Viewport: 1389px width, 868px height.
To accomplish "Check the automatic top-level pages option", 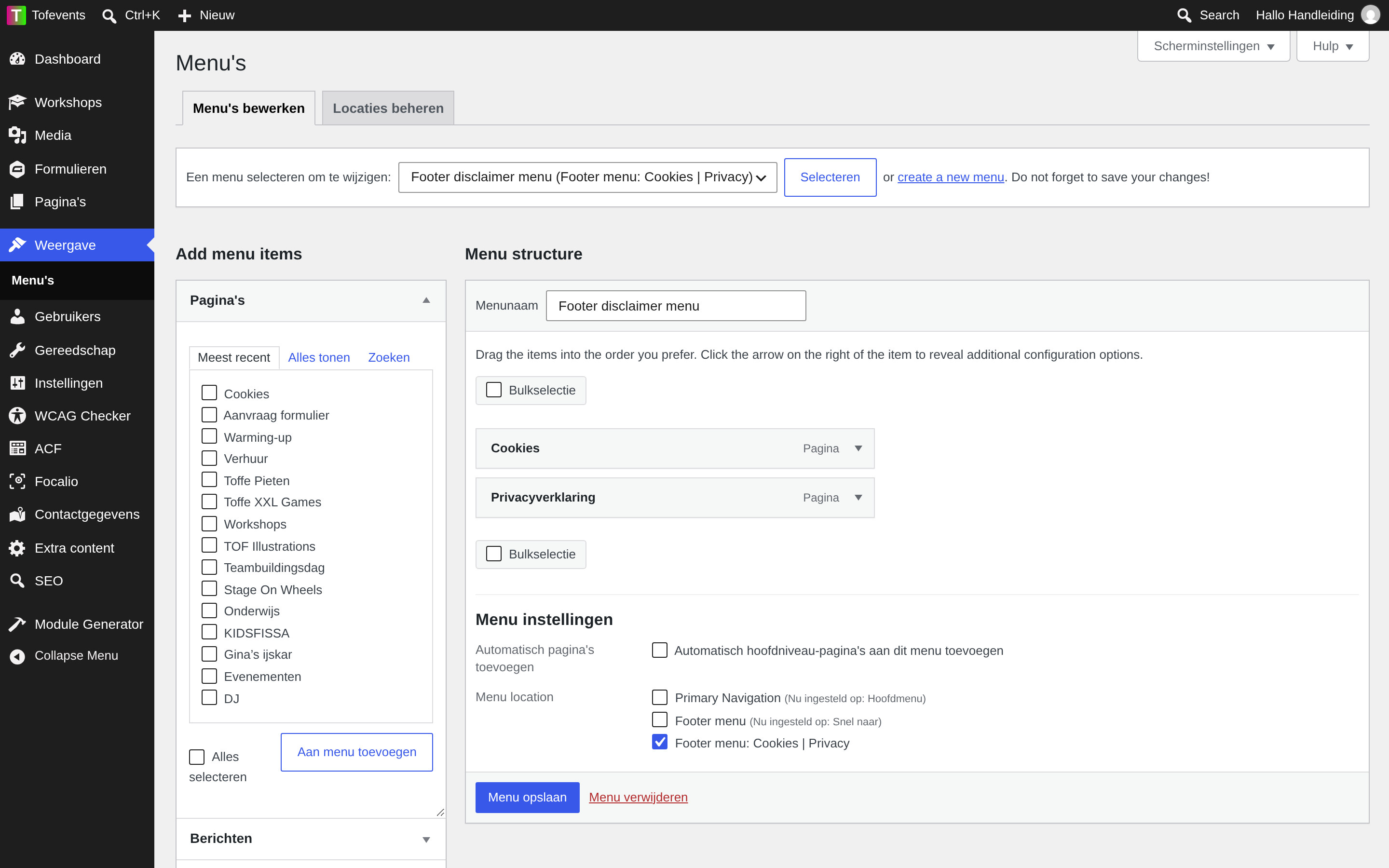I will pos(659,650).
